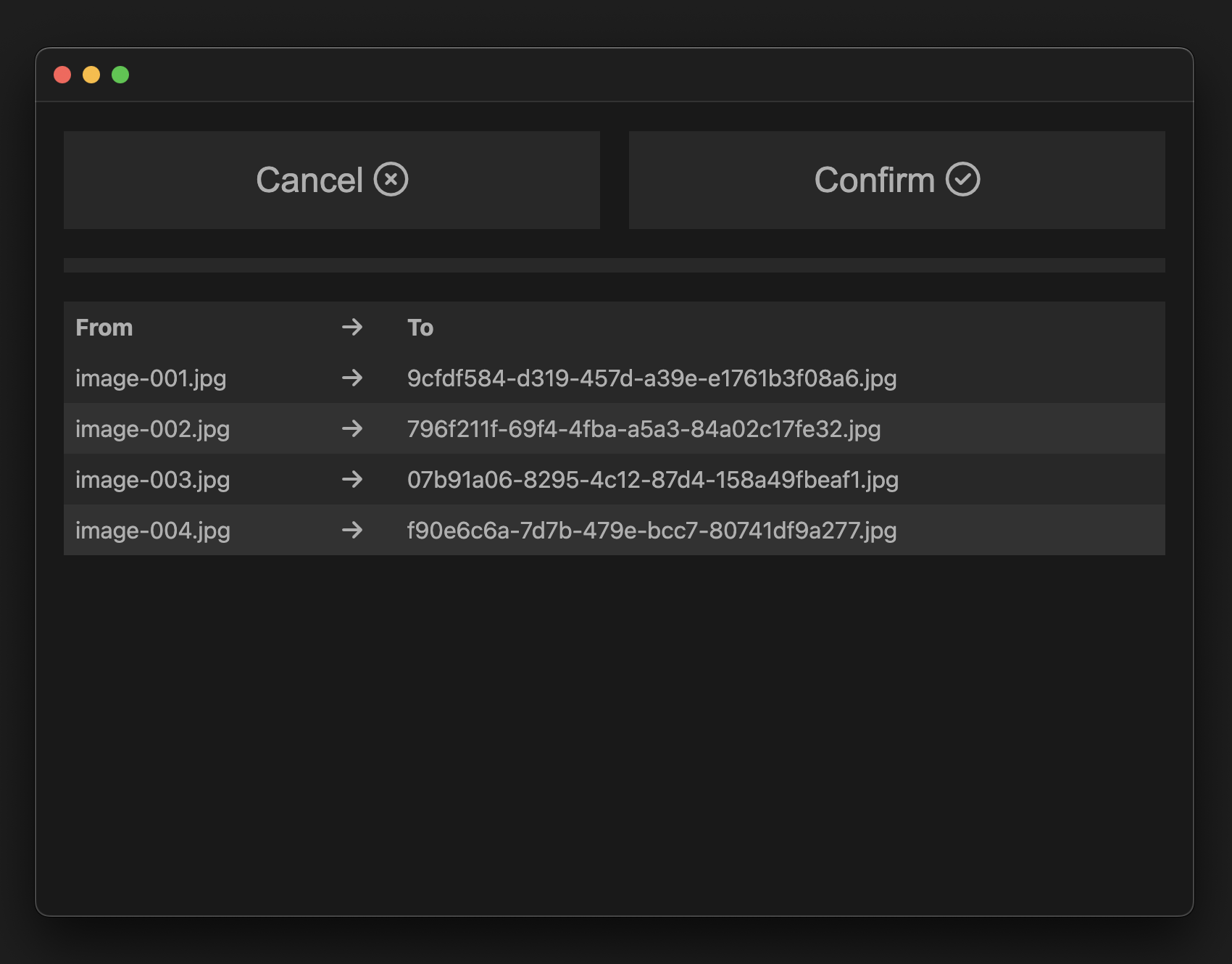This screenshot has height=964, width=1232.
Task: Click the To column header
Action: (421, 328)
